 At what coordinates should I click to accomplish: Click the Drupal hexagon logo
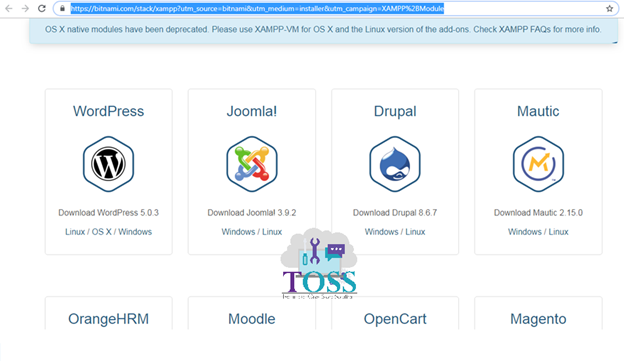[395, 164]
